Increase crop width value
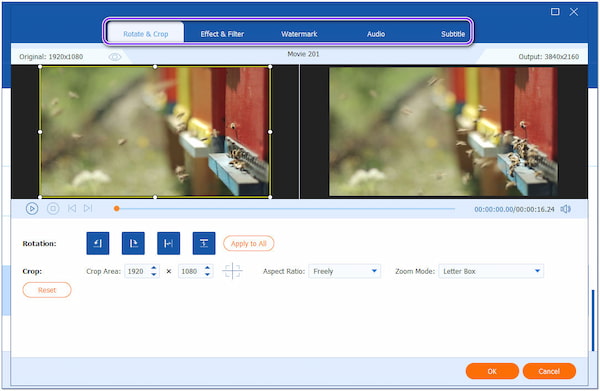600x391 pixels. 153,268
